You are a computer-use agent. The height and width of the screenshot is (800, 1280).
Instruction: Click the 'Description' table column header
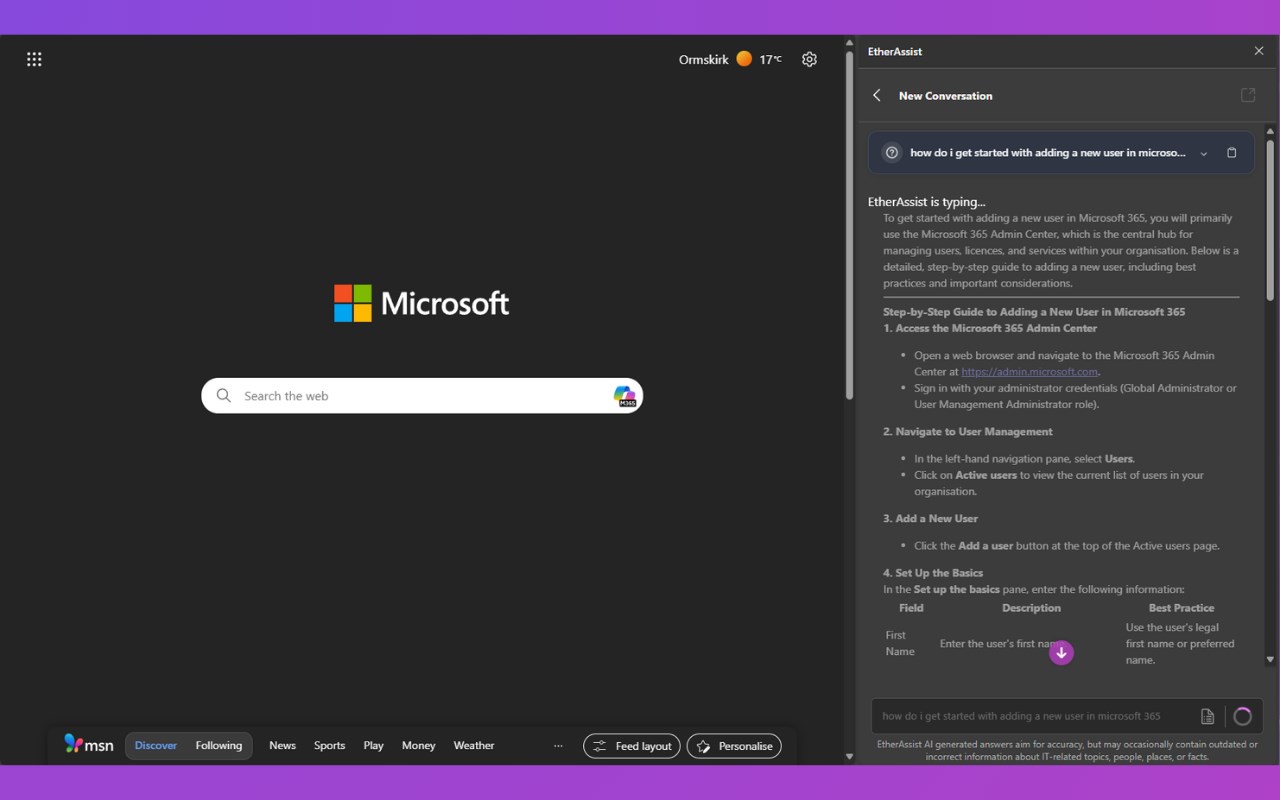point(1031,608)
